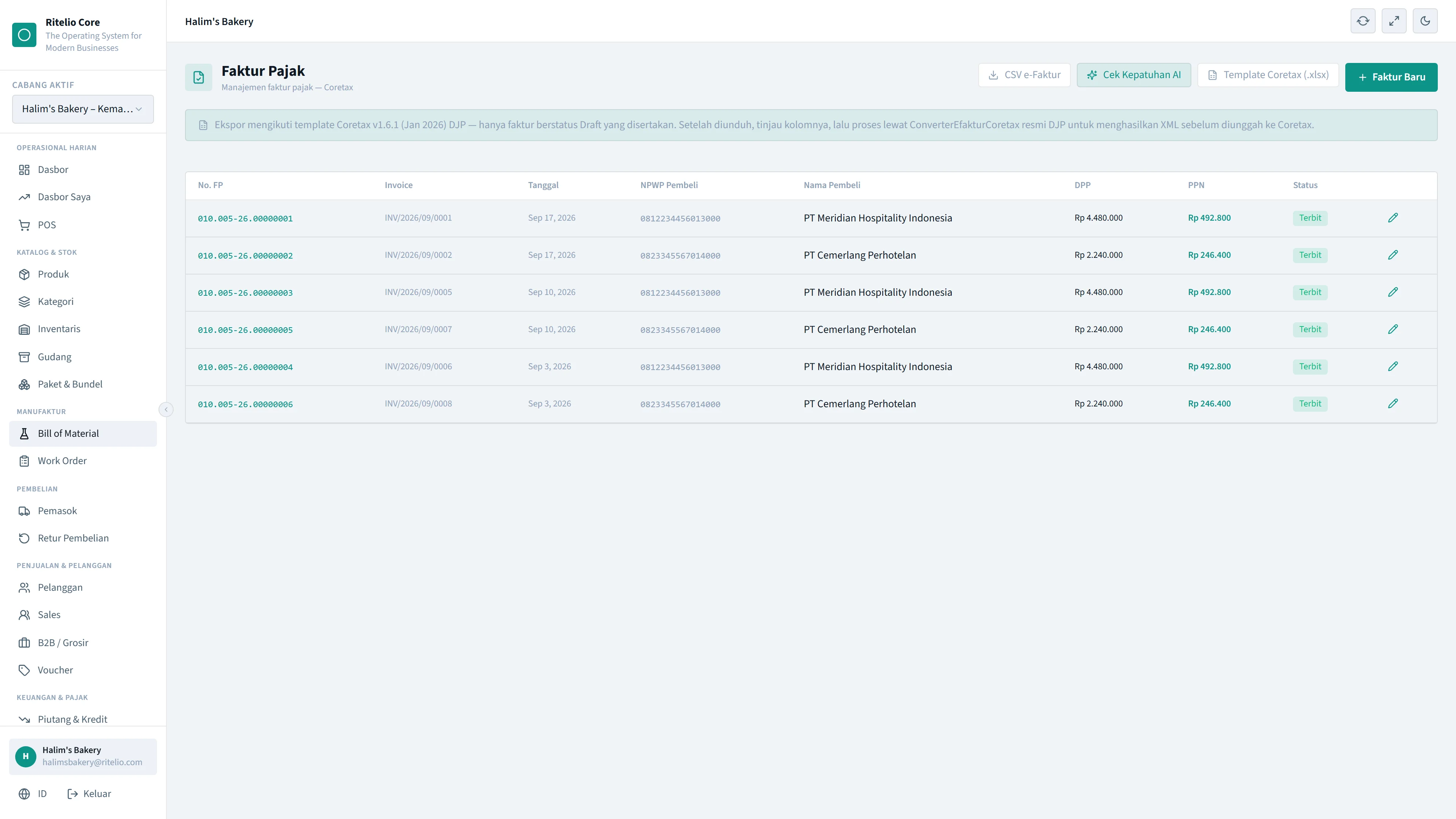Edit invoice 010.005-26.00000004 pencil icon
Screen dimensions: 1456x819
coord(1393,367)
